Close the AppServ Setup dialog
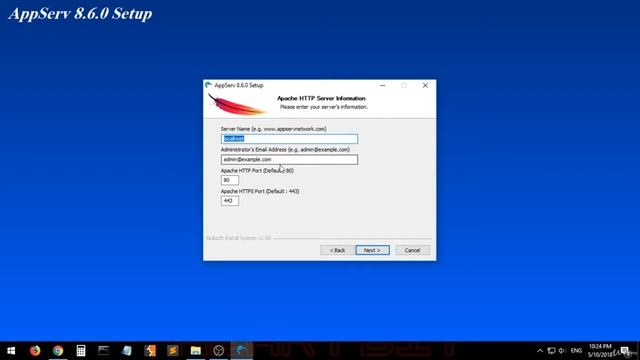The height and width of the screenshot is (360, 640). [425, 85]
